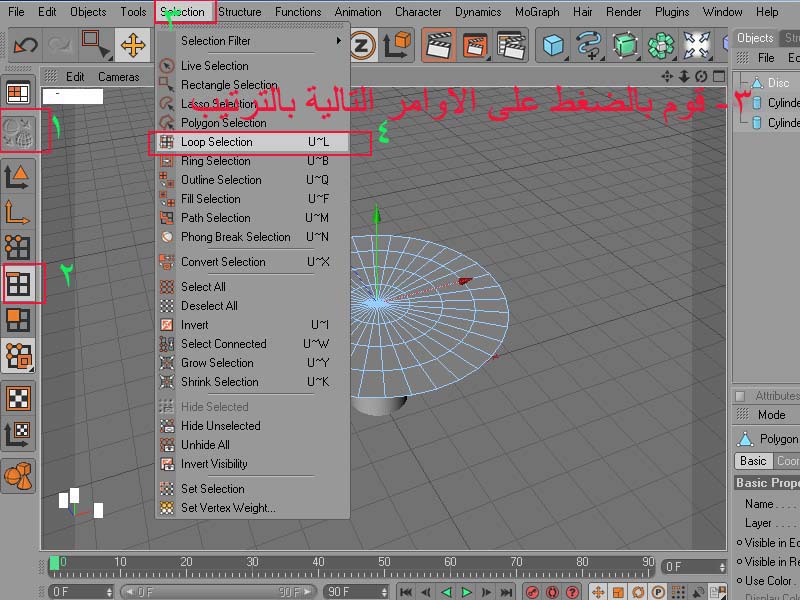Image resolution: width=800 pixels, height=600 pixels.
Task: Choose Invert from the Selection menu
Action: point(254,324)
